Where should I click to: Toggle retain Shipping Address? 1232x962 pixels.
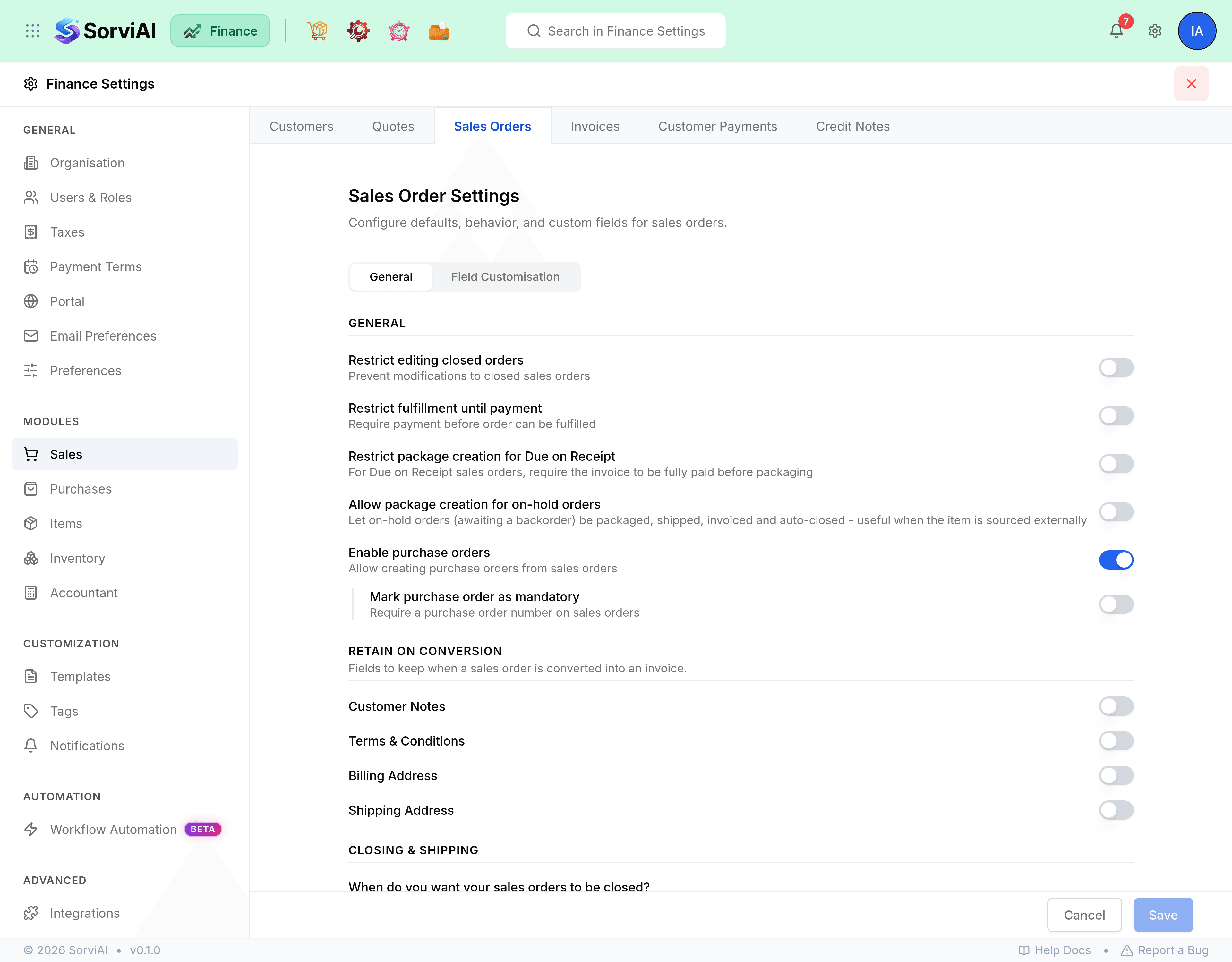1116,810
